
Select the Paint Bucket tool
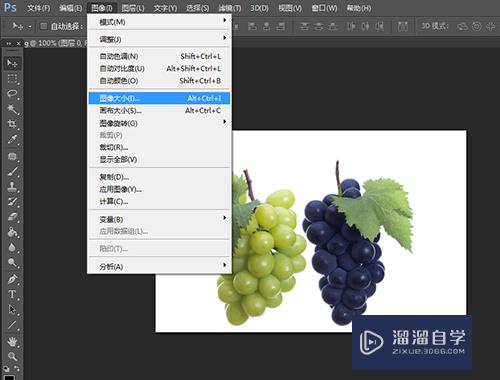click(12, 232)
